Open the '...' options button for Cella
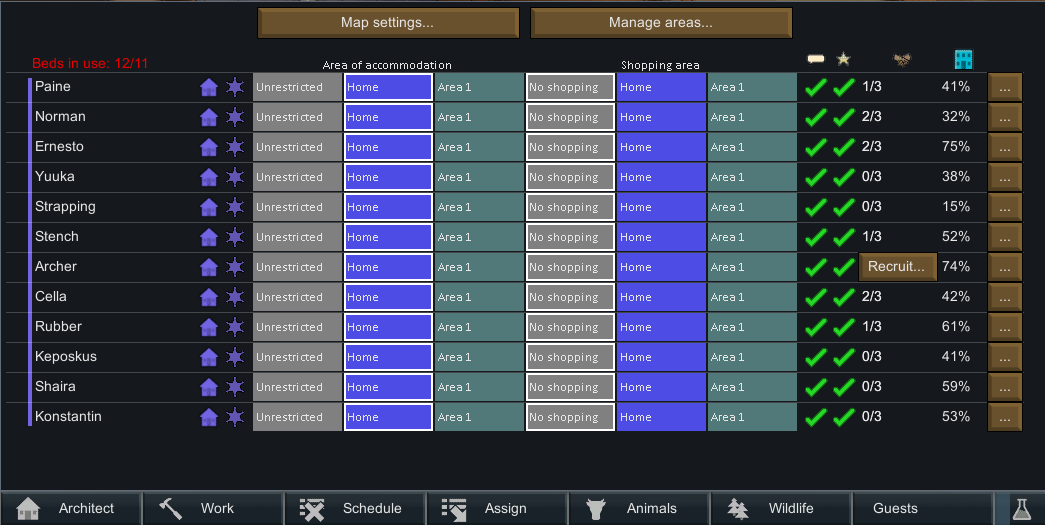The image size is (1045, 525). pos(1005,297)
